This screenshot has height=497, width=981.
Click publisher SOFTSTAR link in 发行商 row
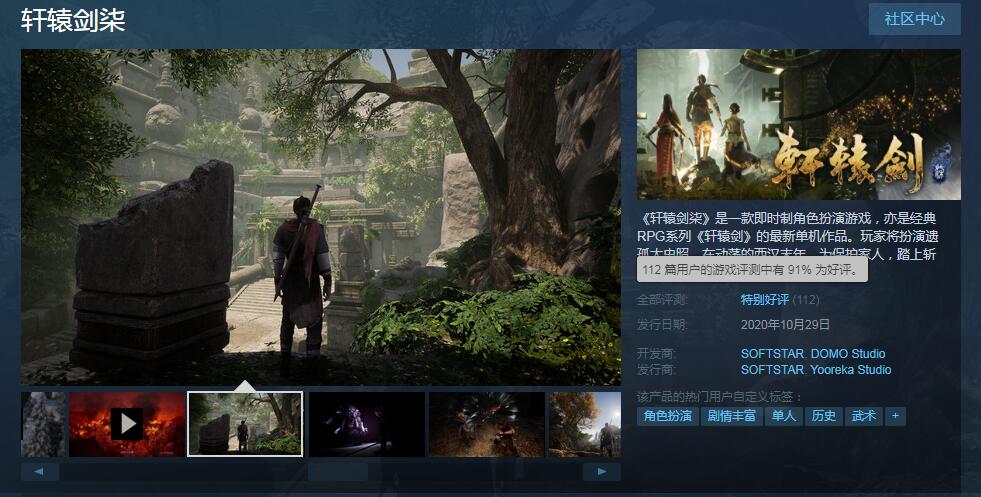coord(771,370)
